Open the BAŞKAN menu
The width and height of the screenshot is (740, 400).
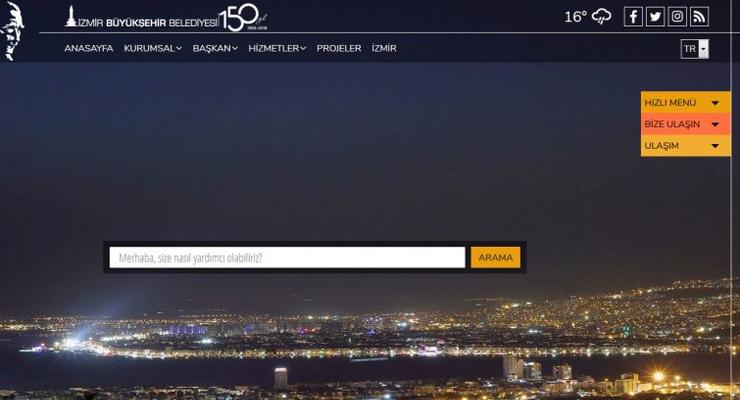click(215, 48)
